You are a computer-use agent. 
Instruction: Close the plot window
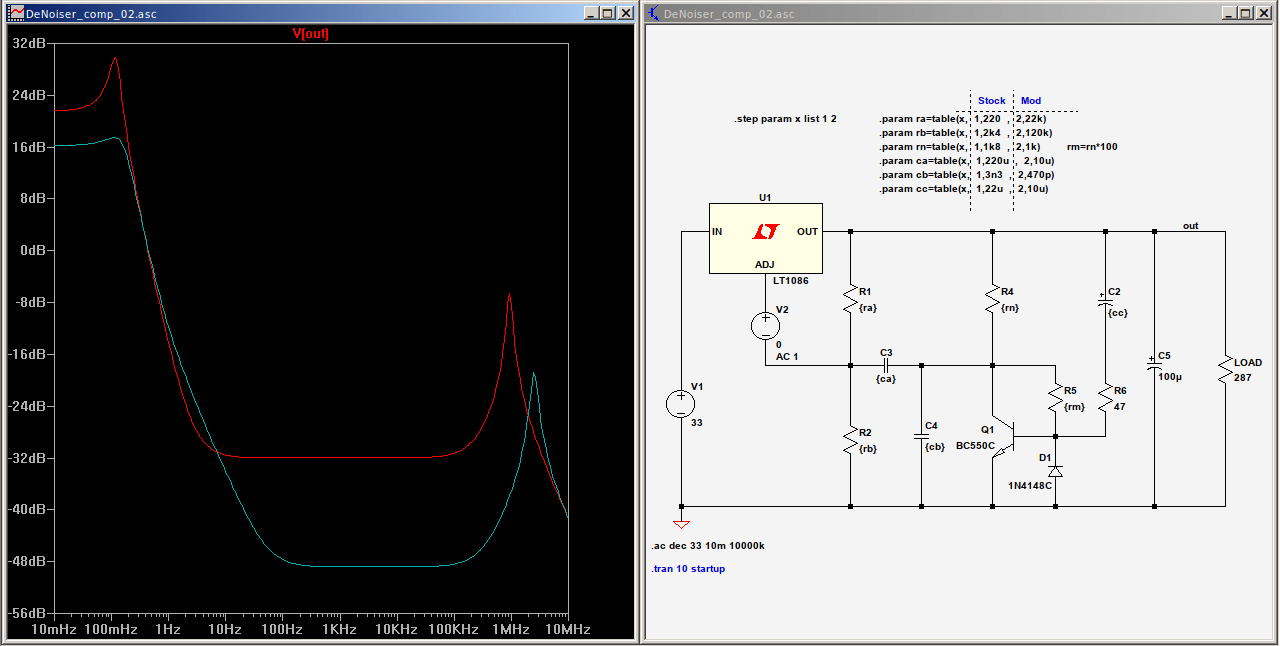tap(626, 13)
